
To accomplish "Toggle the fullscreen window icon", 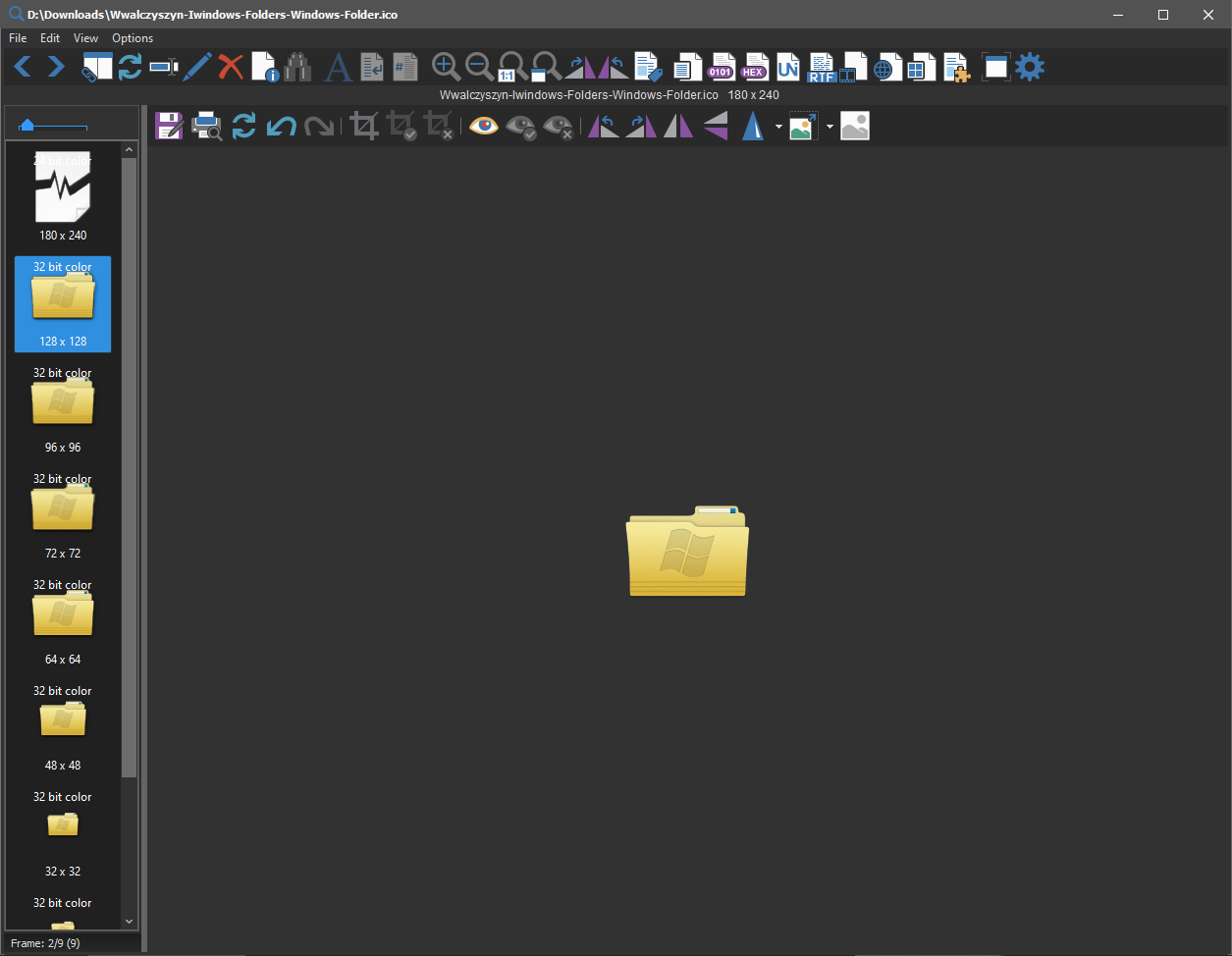I will tap(995, 67).
